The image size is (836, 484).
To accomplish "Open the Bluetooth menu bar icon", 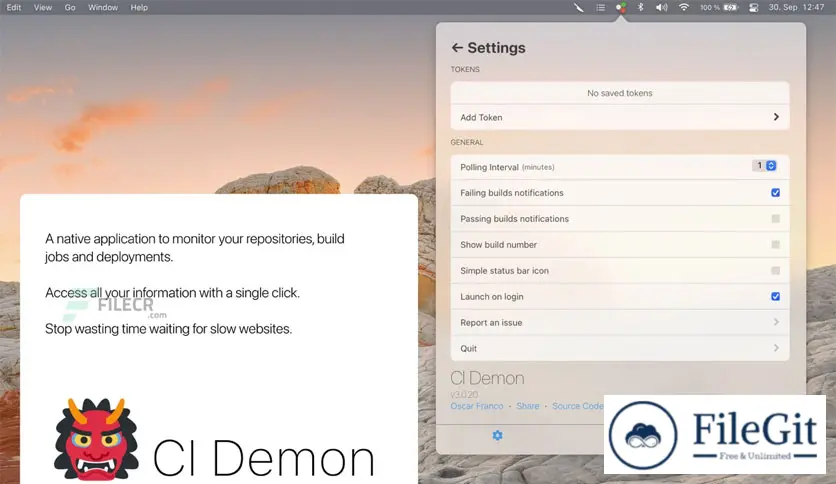I will pos(641,7).
